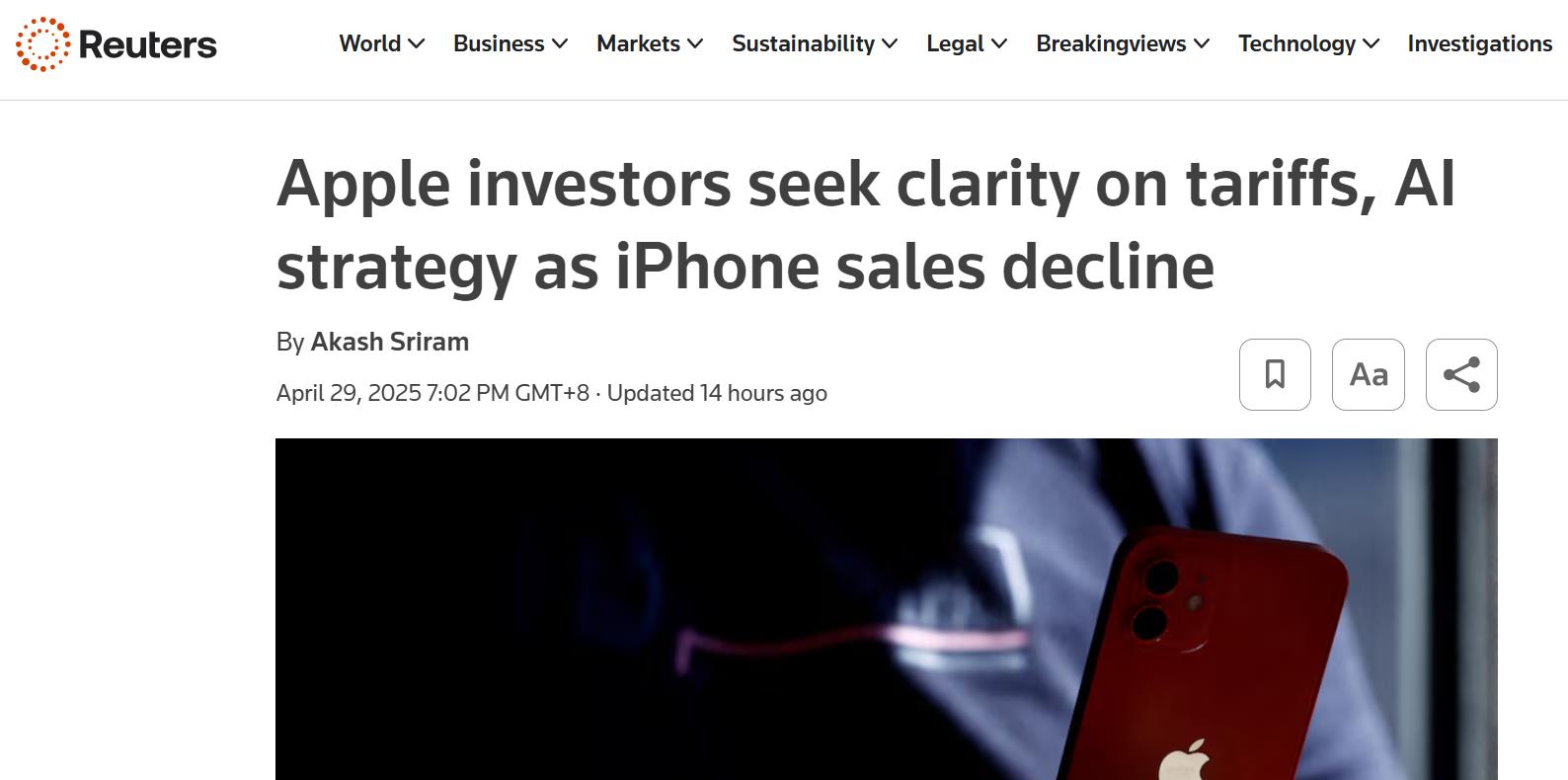Expand the Markets dropdown chevron
The height and width of the screenshot is (780, 1568).
[x=695, y=44]
